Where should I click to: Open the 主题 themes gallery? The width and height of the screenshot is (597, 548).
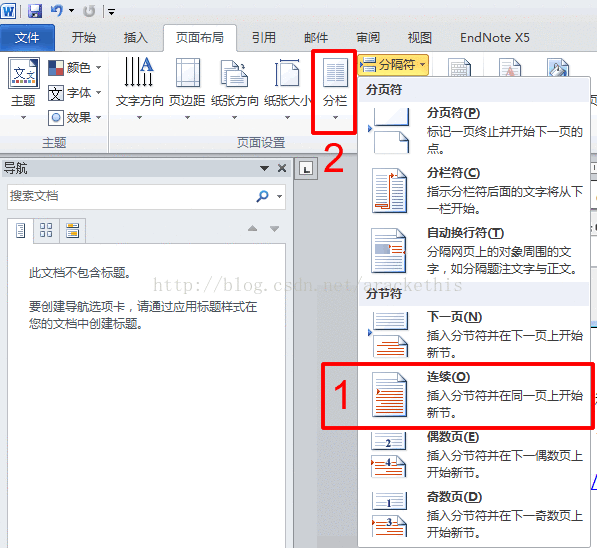(23, 88)
